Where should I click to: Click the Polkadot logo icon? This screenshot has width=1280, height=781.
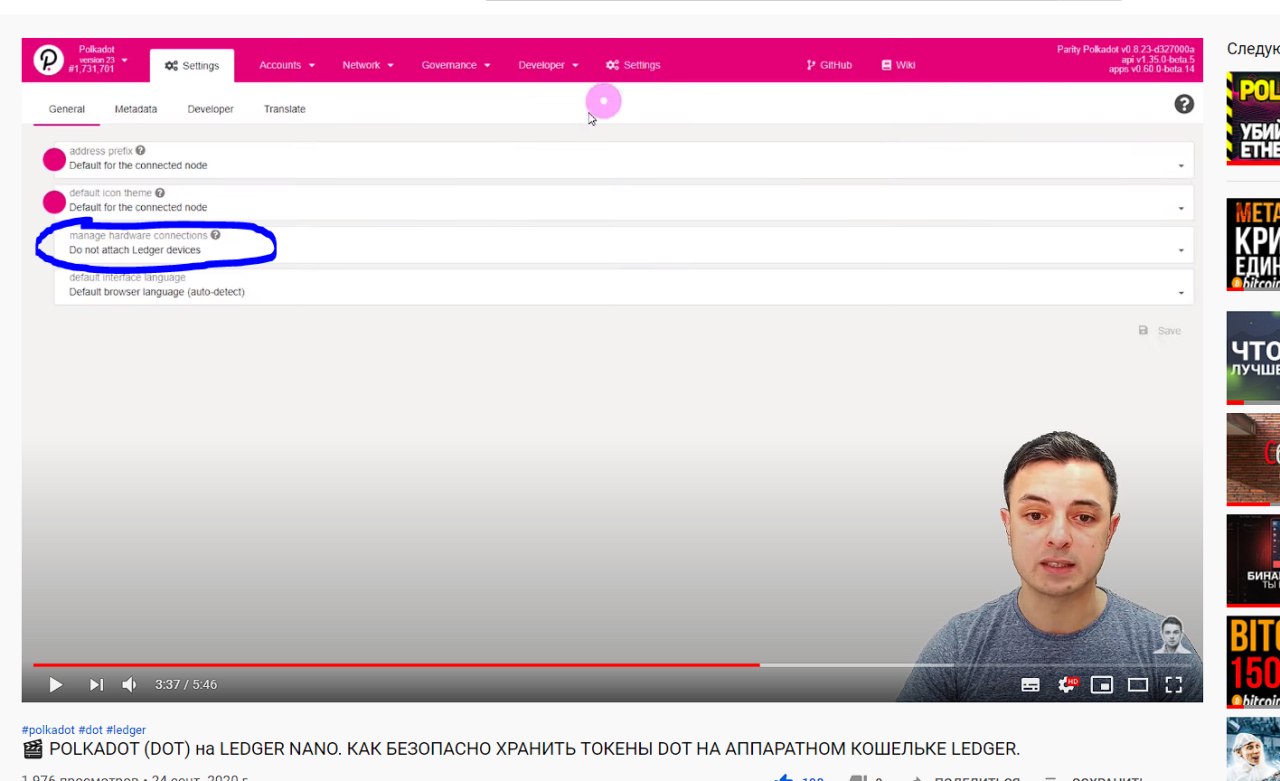(x=48, y=60)
